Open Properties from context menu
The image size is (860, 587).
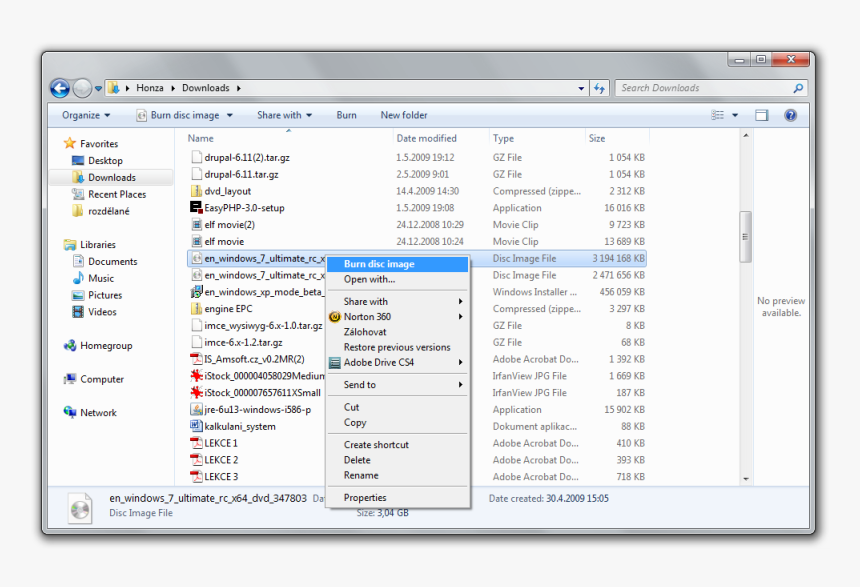398,498
